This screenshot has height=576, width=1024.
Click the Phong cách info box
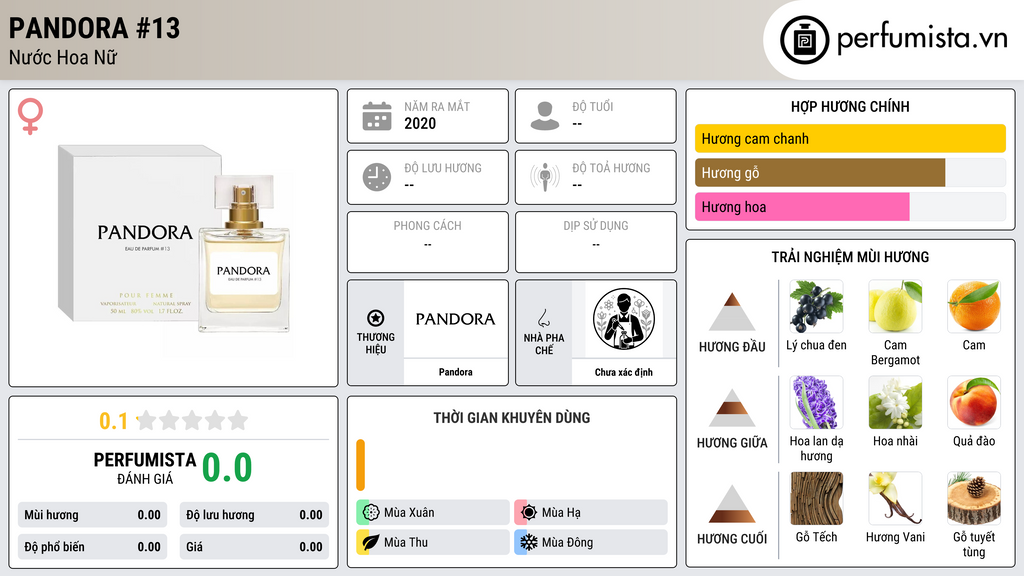[428, 242]
